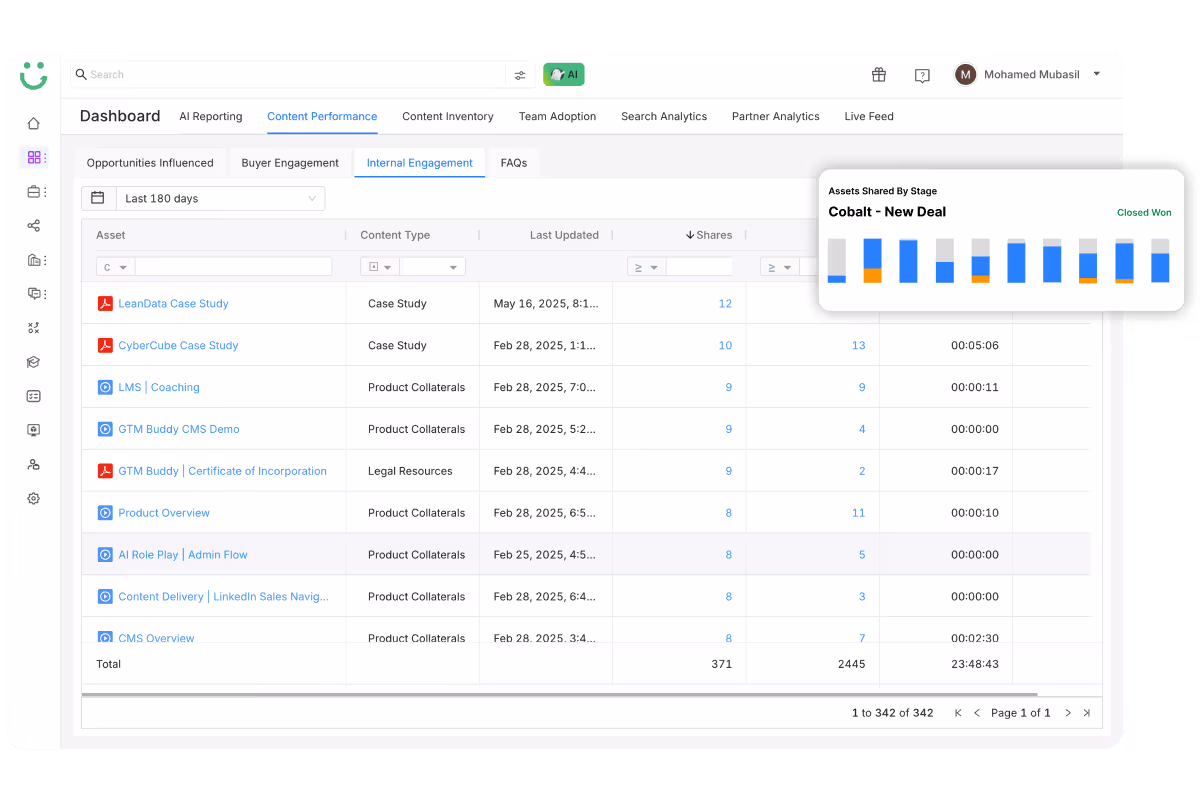The image size is (1200, 800).
Task: Open the comparison operator dropdown right of Shares filter
Action: click(x=779, y=267)
